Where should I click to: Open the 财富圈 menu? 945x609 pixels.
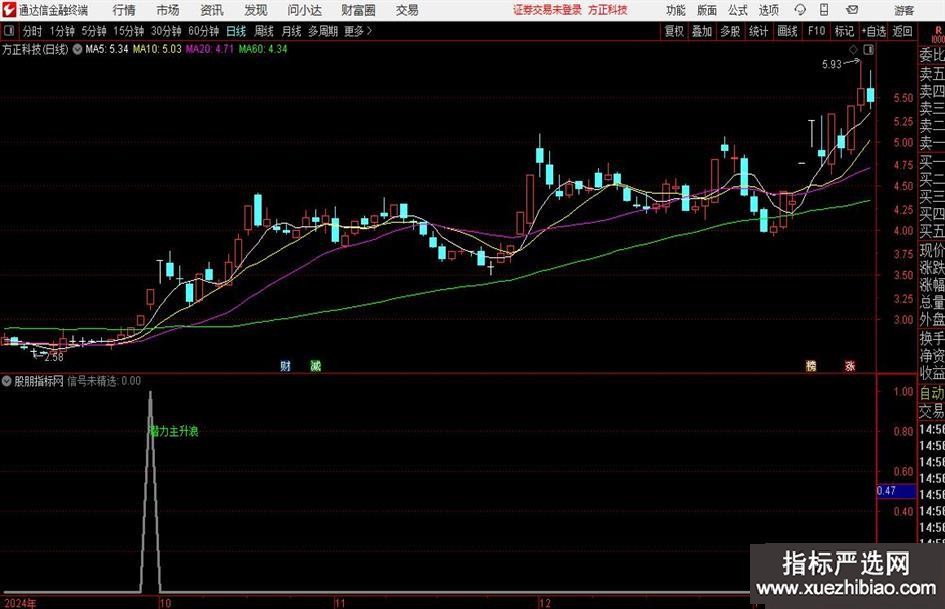pos(358,10)
